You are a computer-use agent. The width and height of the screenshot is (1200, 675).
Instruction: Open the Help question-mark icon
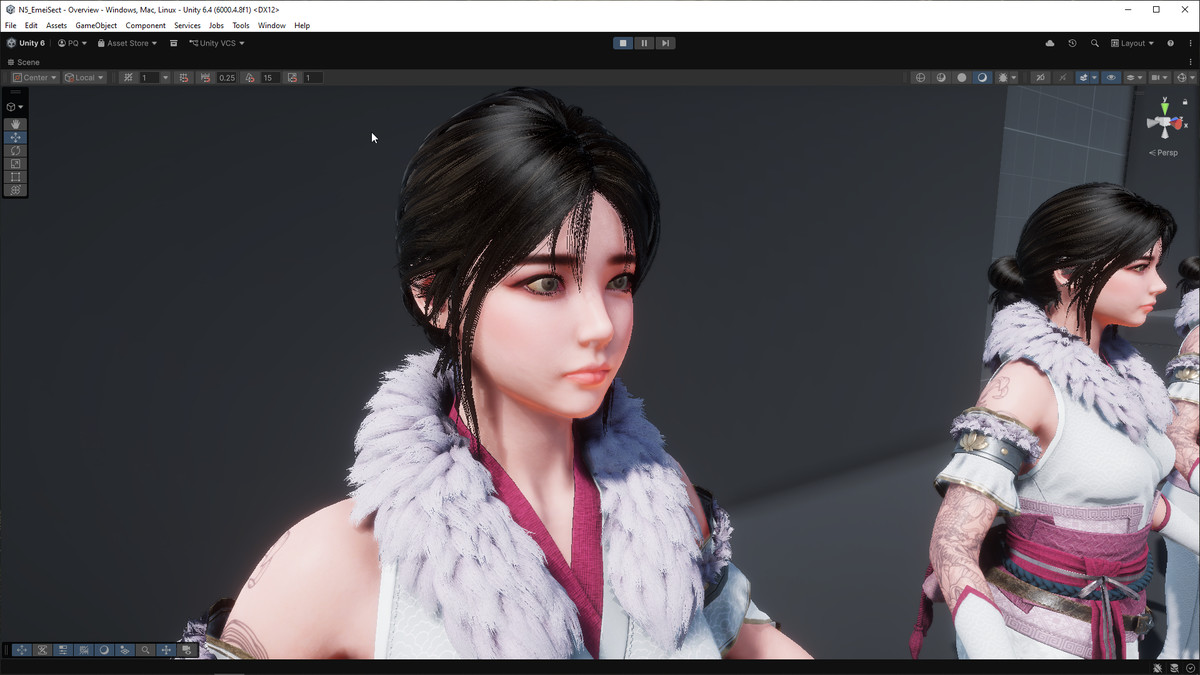coord(1170,43)
